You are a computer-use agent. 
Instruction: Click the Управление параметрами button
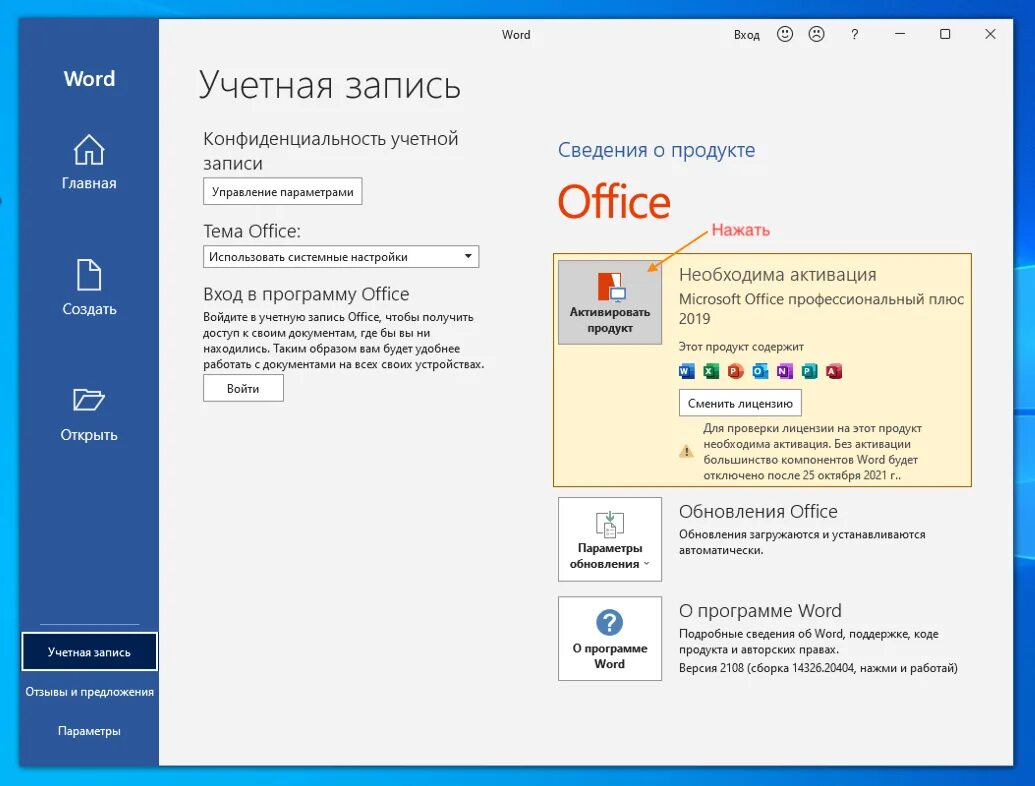[x=283, y=191]
